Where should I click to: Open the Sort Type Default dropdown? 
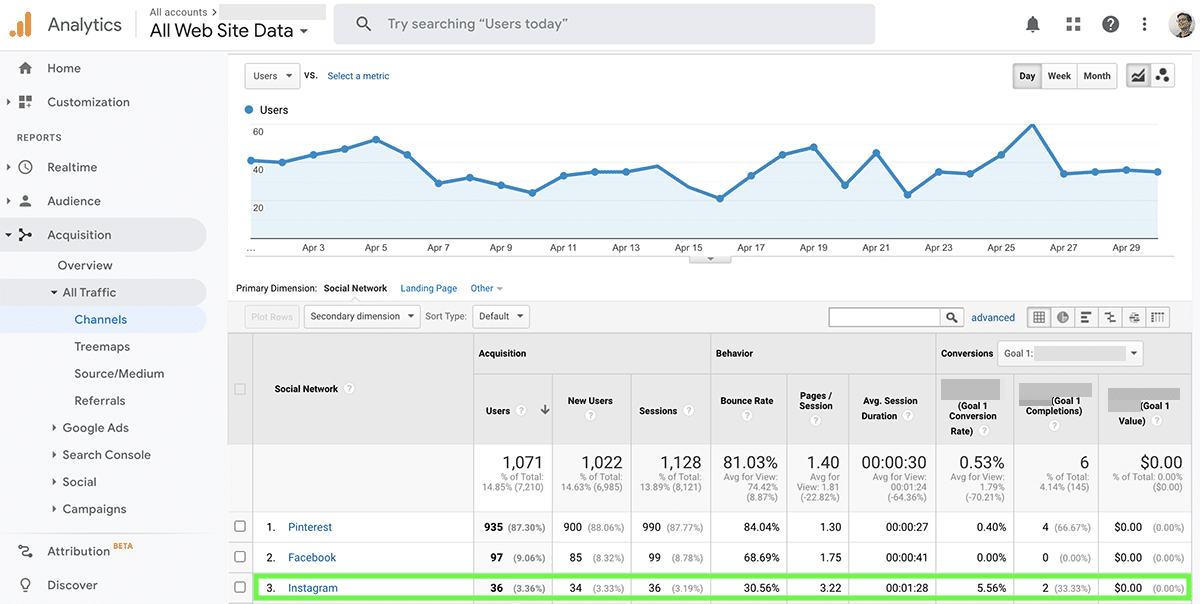coord(500,316)
